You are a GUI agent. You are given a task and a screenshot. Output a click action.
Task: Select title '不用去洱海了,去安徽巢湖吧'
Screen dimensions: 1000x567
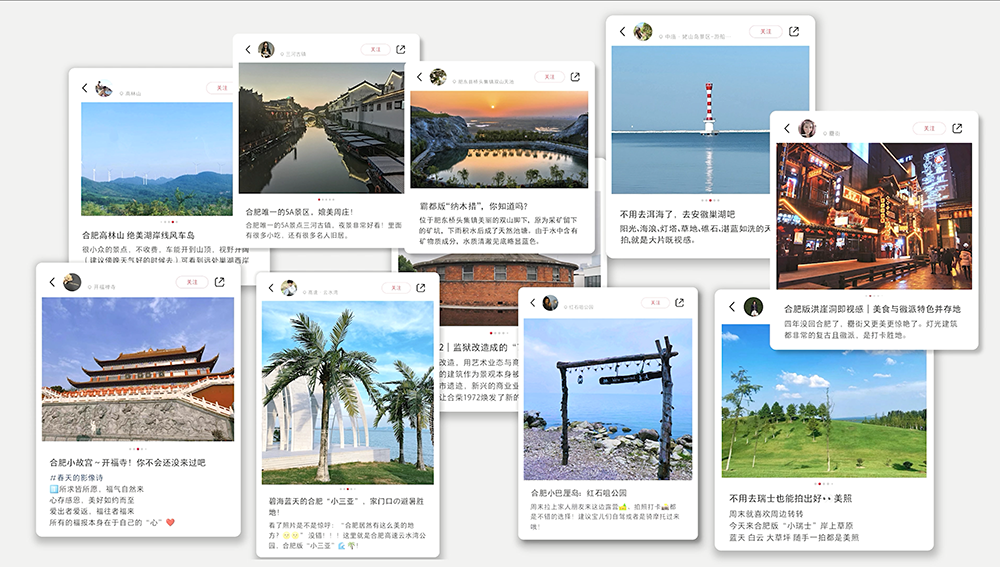tap(677, 214)
